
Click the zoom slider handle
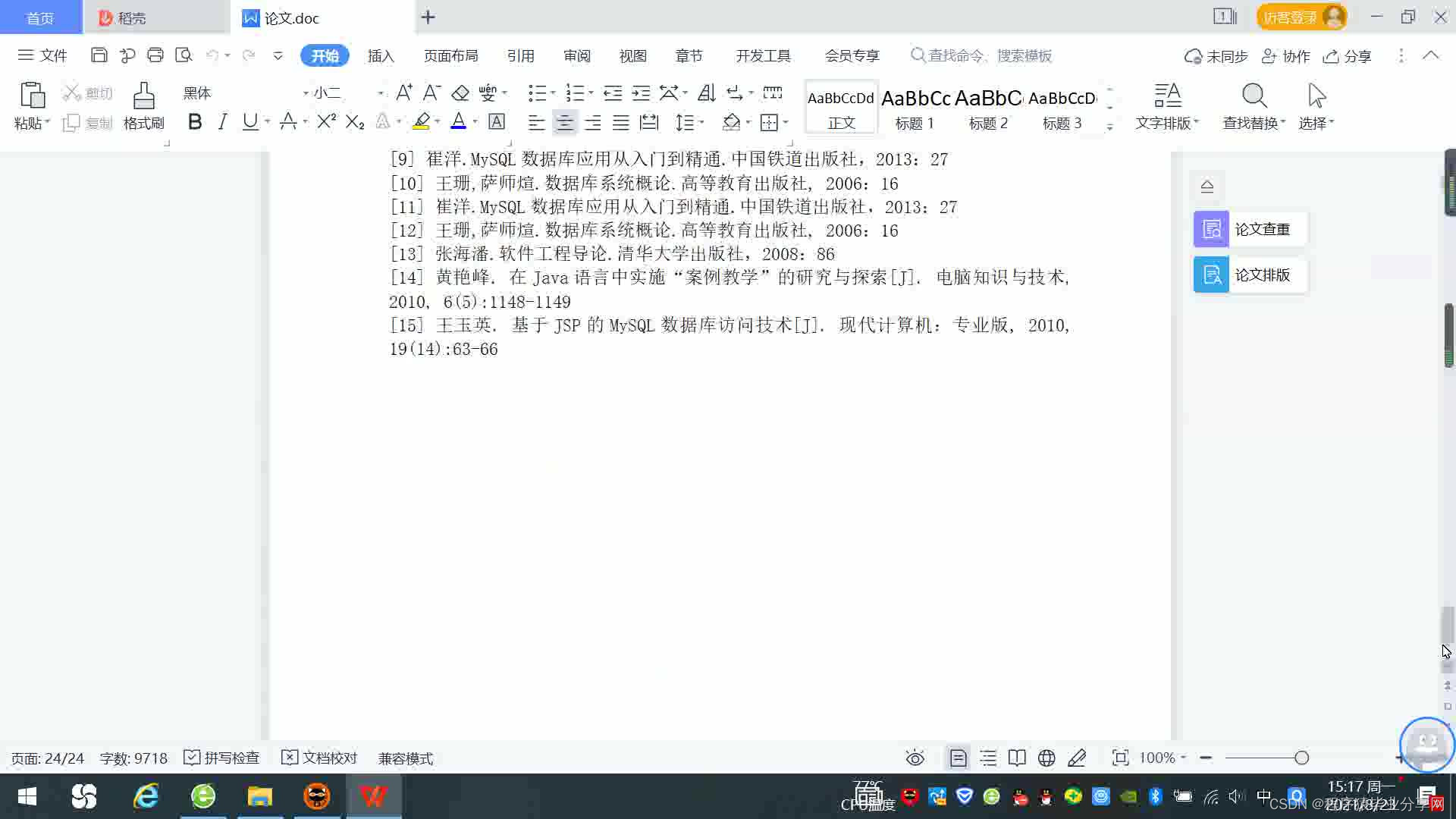tap(1302, 758)
